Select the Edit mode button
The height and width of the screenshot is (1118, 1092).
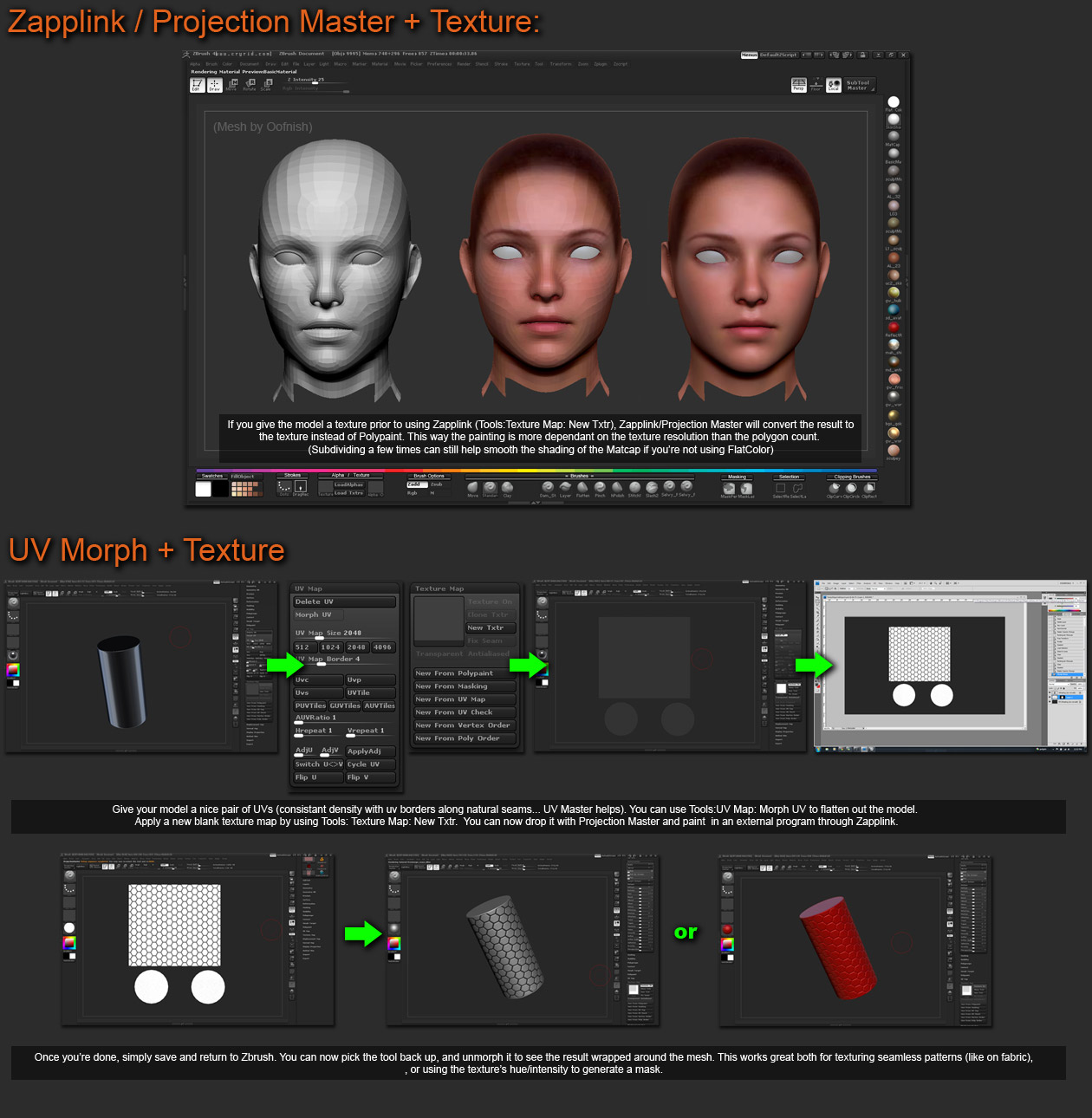click(197, 85)
